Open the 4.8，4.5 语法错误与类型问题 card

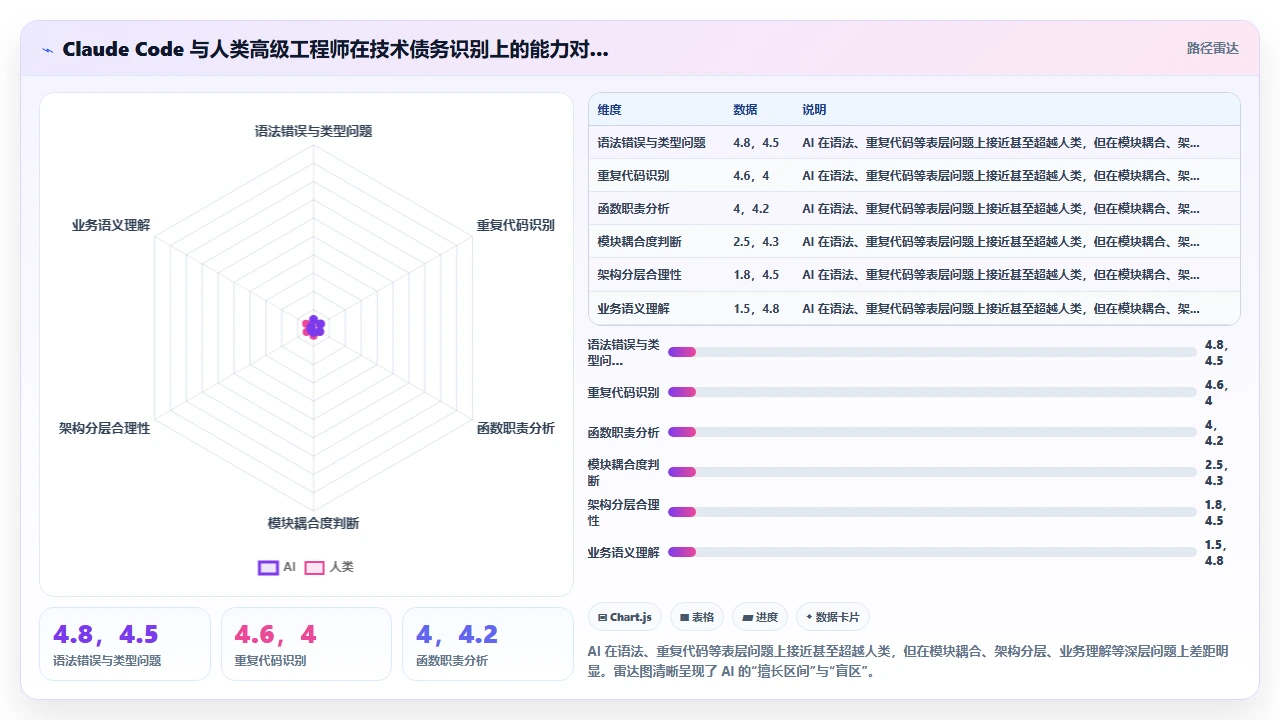point(125,644)
